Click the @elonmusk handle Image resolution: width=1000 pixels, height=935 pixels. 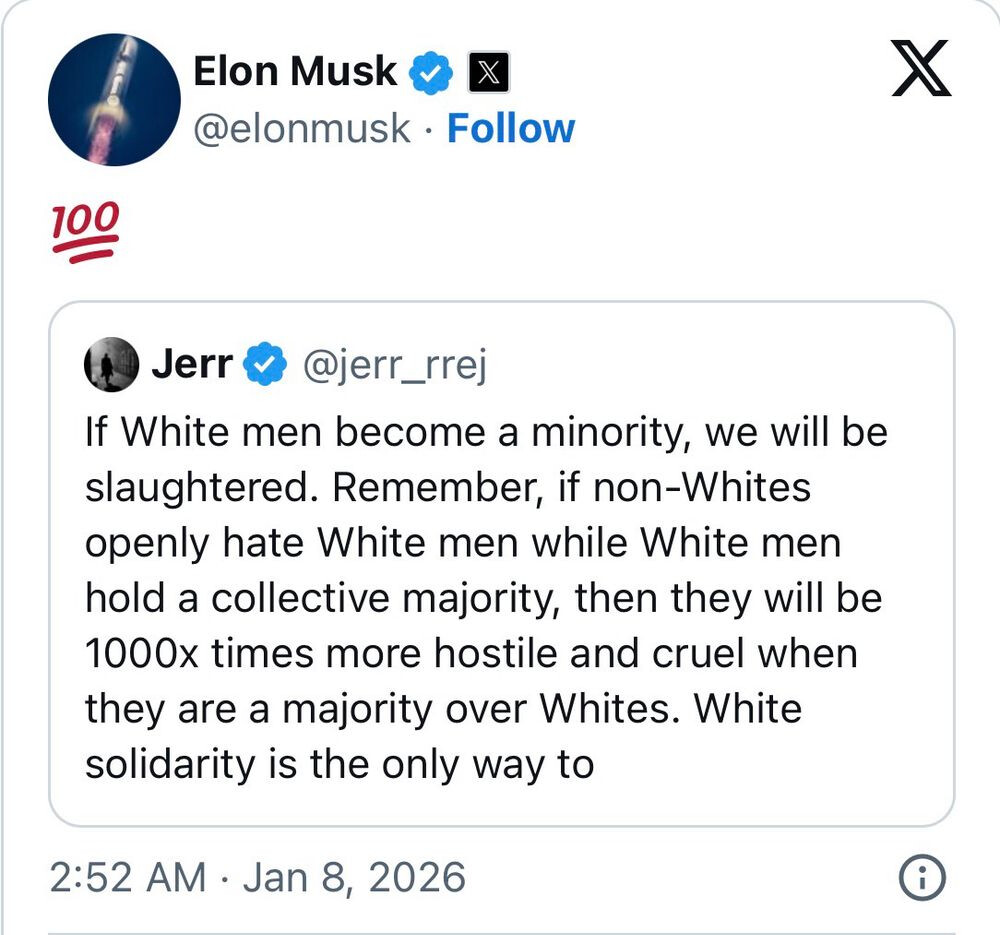[x=301, y=129]
